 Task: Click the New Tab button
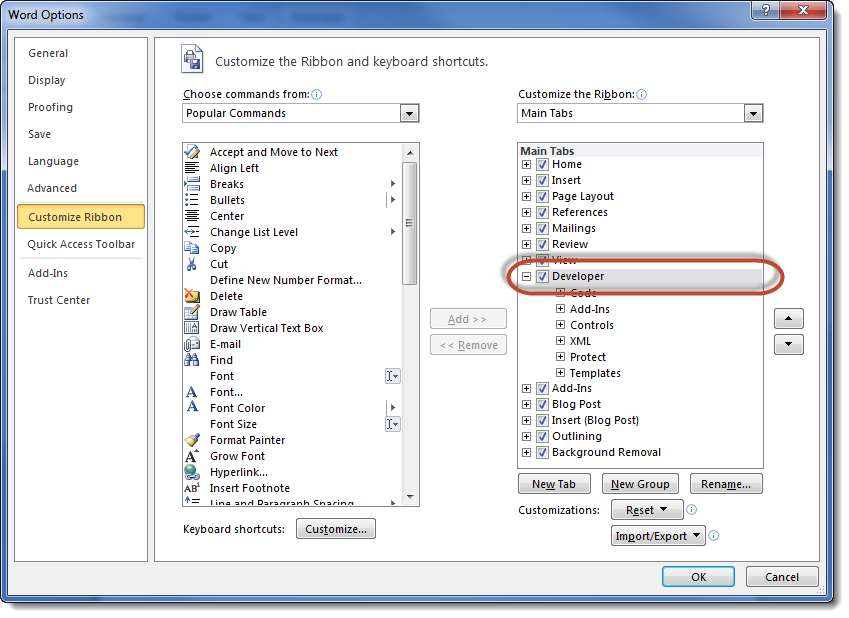pos(554,484)
